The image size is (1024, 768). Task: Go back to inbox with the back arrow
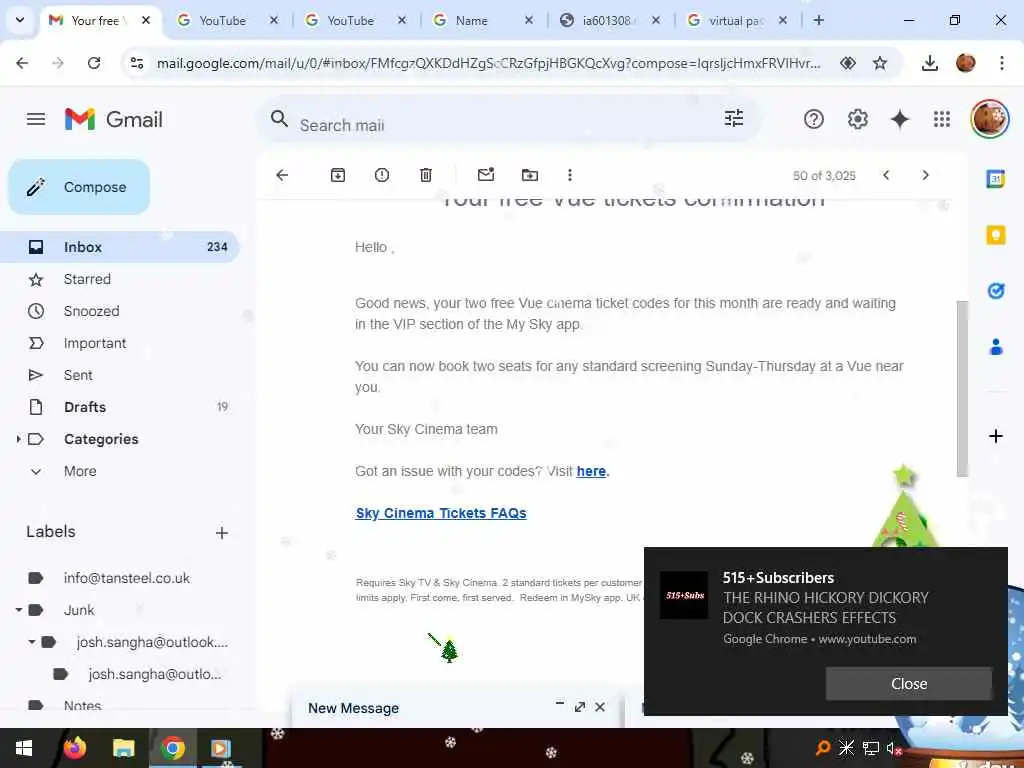point(282,175)
